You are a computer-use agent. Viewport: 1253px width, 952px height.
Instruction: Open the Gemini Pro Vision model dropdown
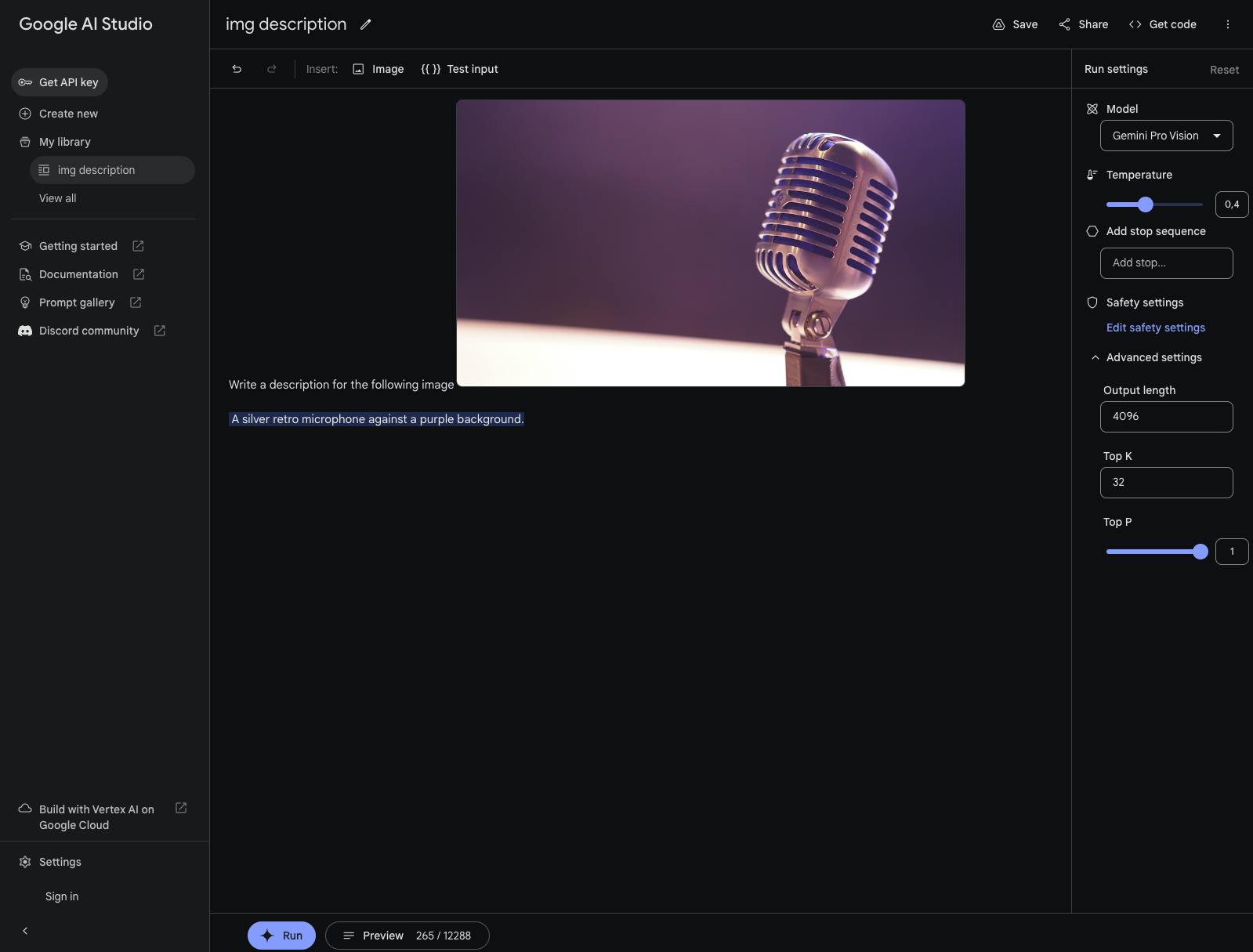point(1166,136)
